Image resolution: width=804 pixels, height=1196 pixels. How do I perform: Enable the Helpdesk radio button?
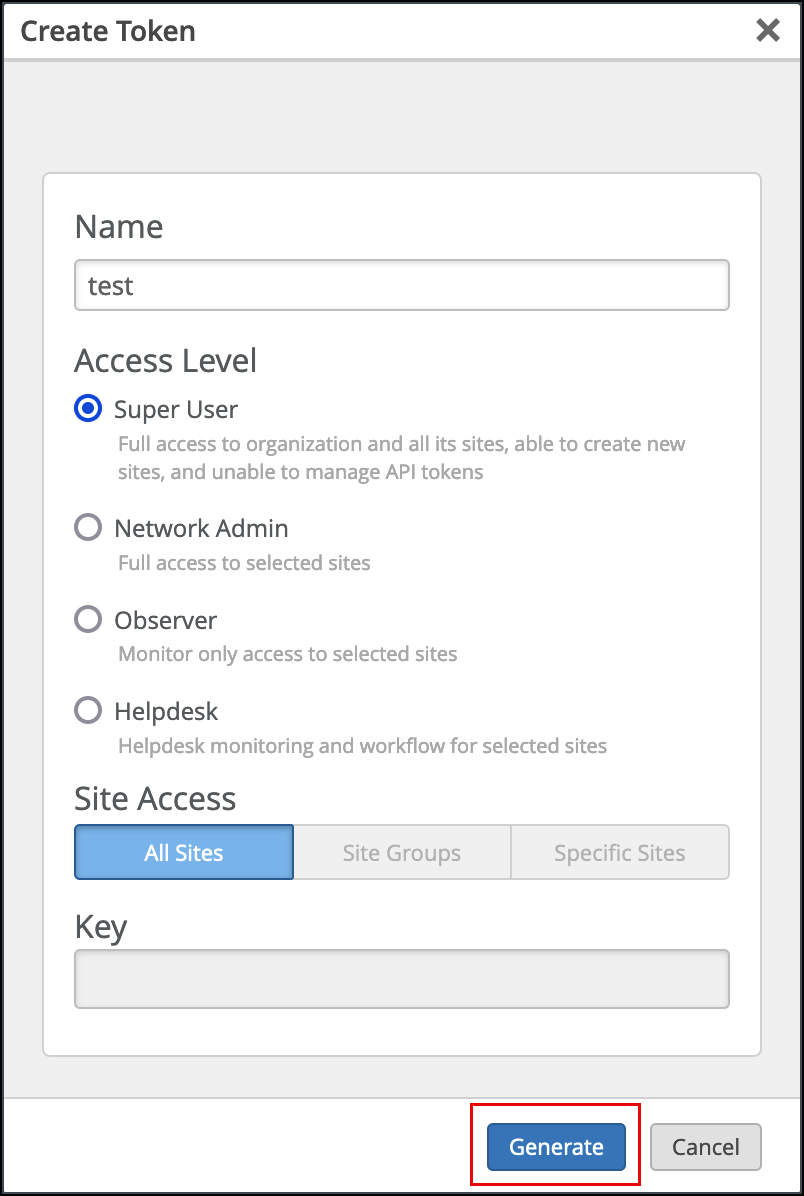[88, 711]
